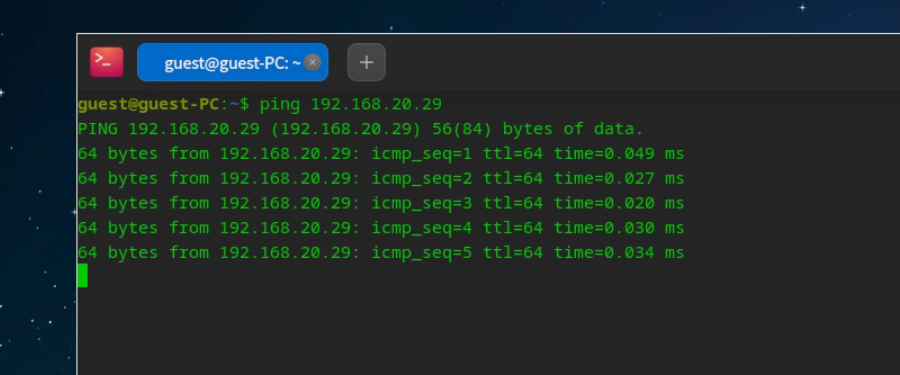
Task: Close the guest@guest-PC tab
Action: [x=312, y=62]
